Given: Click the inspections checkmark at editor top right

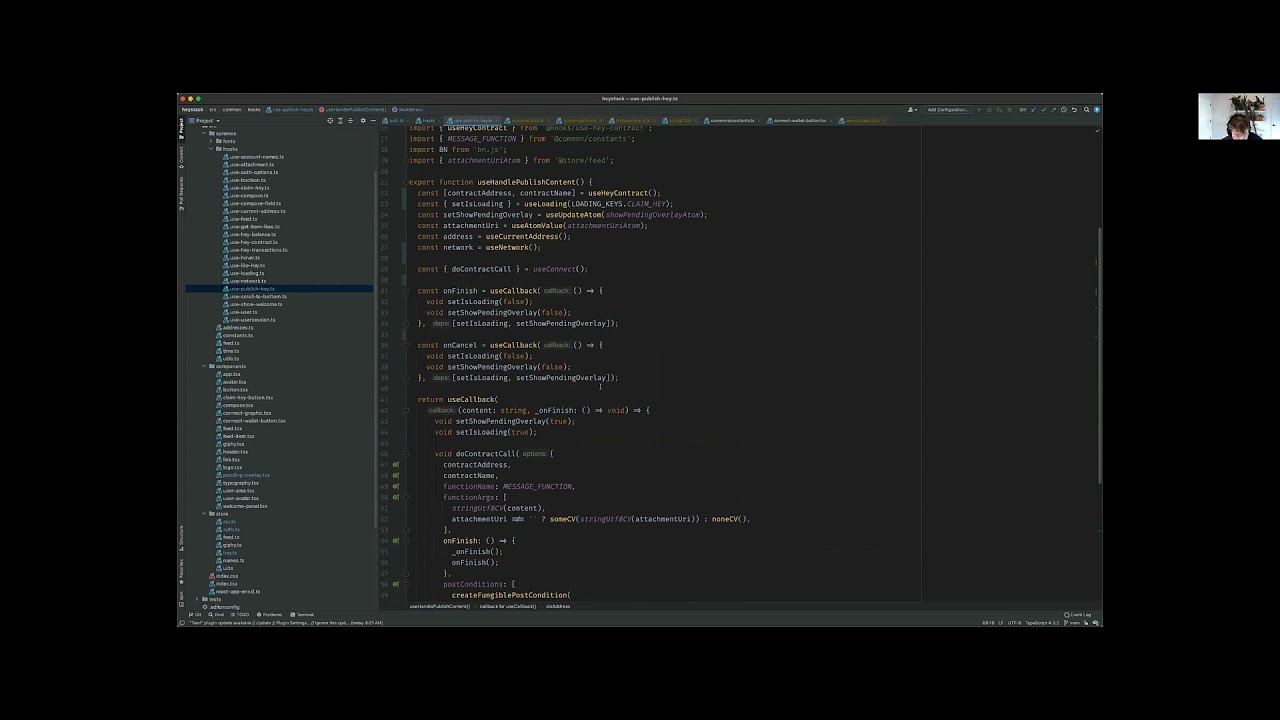Looking at the screenshot, I should (x=1097, y=130).
